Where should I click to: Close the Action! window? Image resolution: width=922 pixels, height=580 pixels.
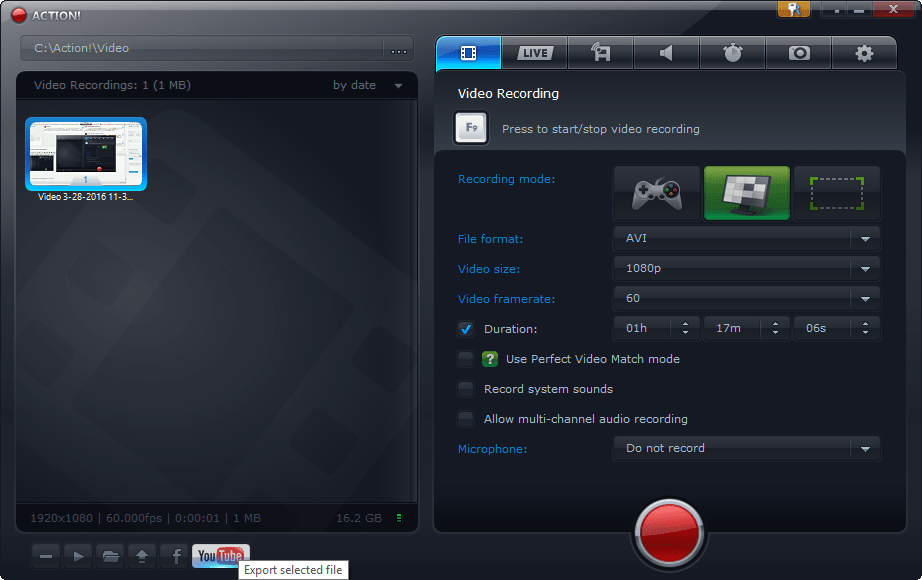[893, 9]
